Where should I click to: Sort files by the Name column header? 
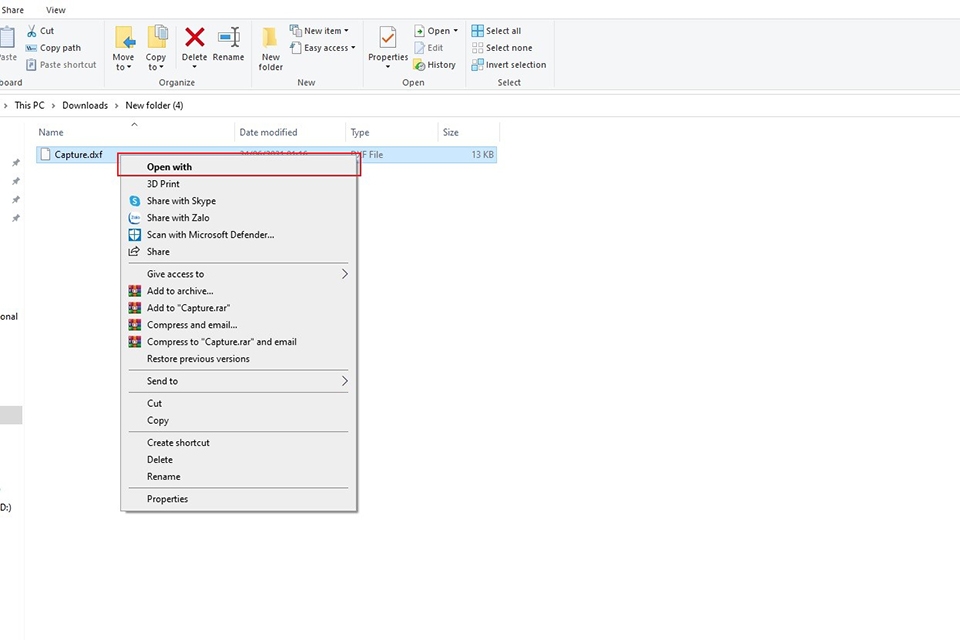(x=51, y=132)
